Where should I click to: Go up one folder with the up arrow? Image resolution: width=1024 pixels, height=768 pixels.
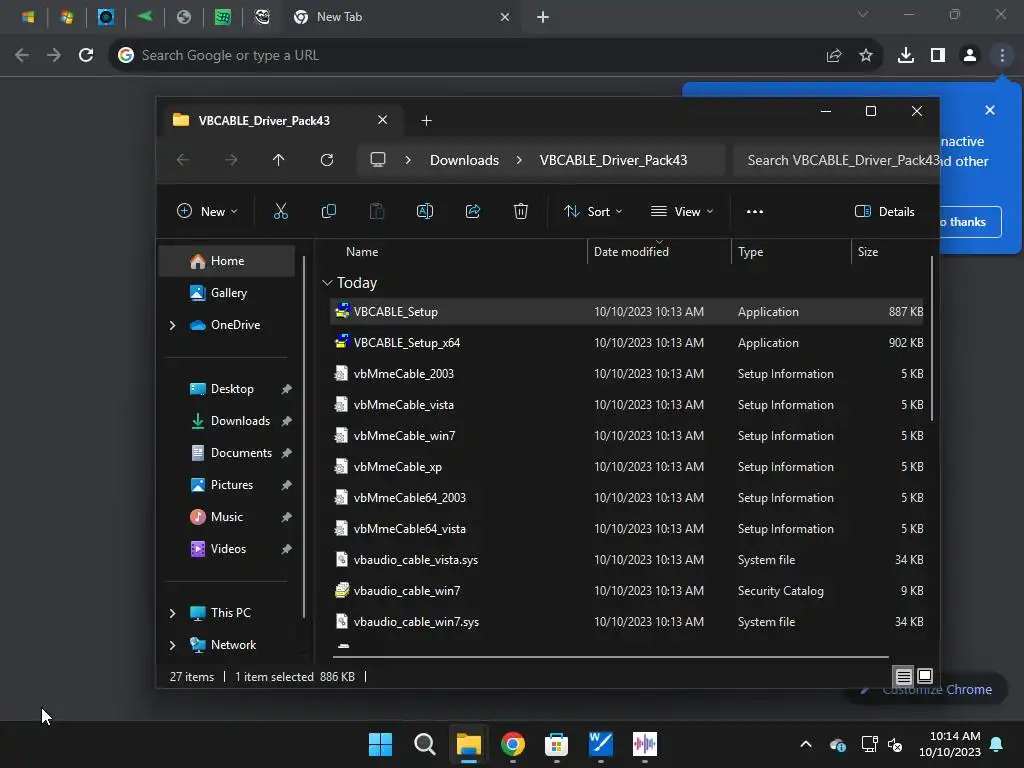coord(278,160)
